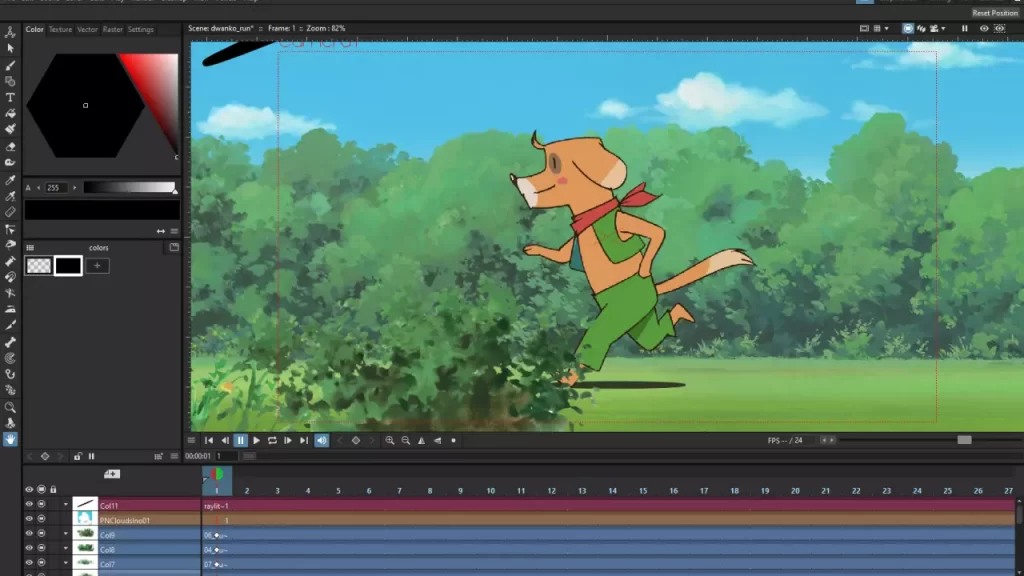
Task: Open the viewer grid options dropdown arrow
Action: (886, 29)
